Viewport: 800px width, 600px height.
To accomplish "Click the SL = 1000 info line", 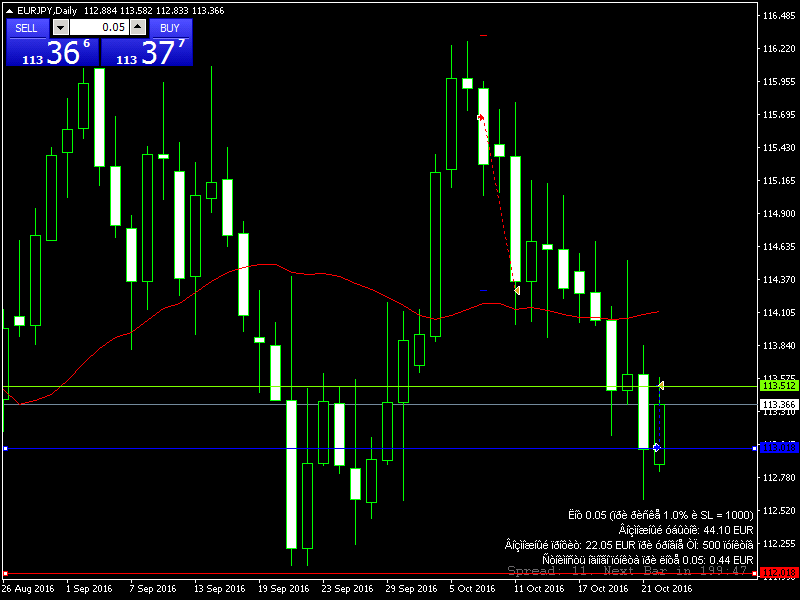I will point(661,515).
